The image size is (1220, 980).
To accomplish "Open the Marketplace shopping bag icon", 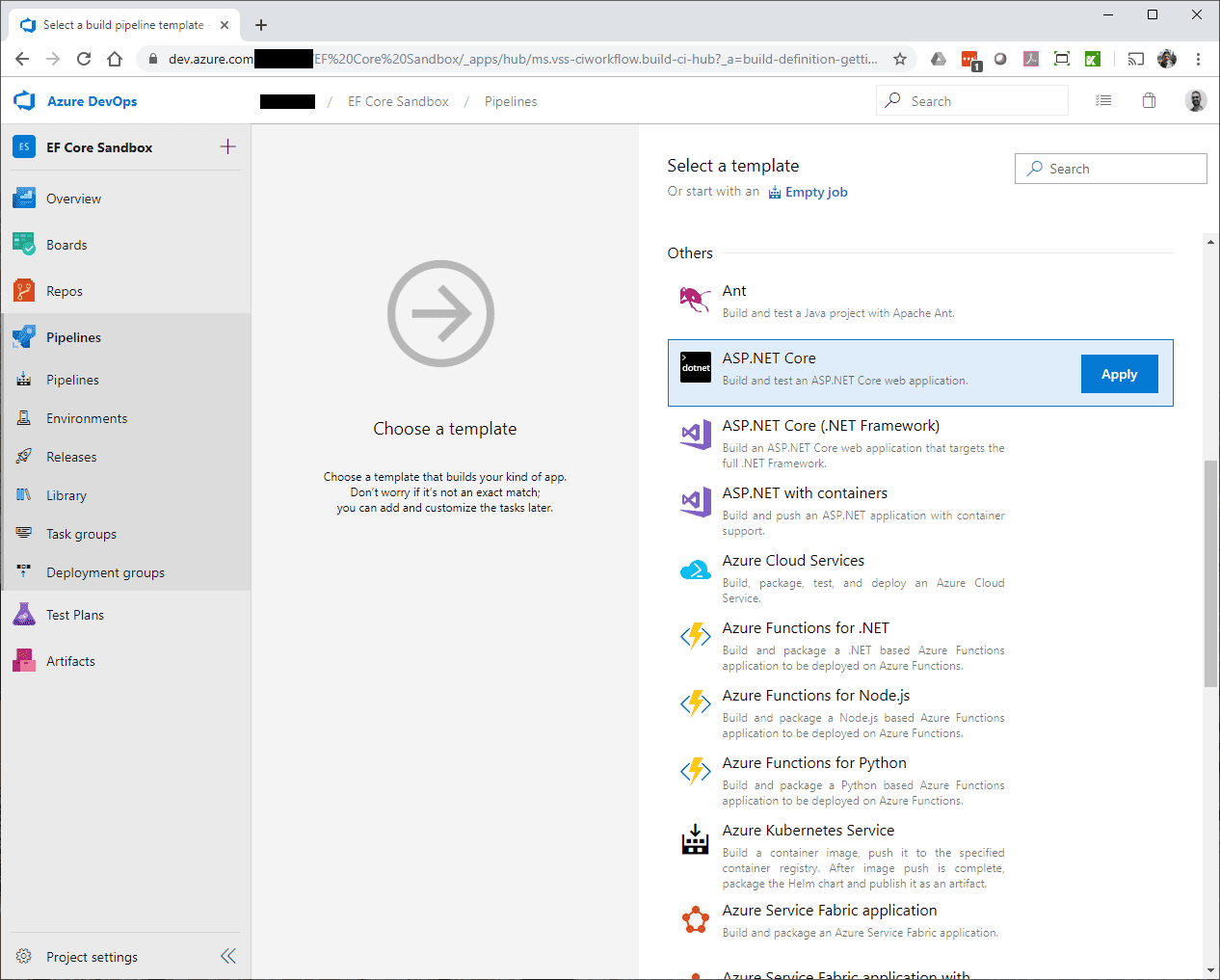I will 1149,101.
